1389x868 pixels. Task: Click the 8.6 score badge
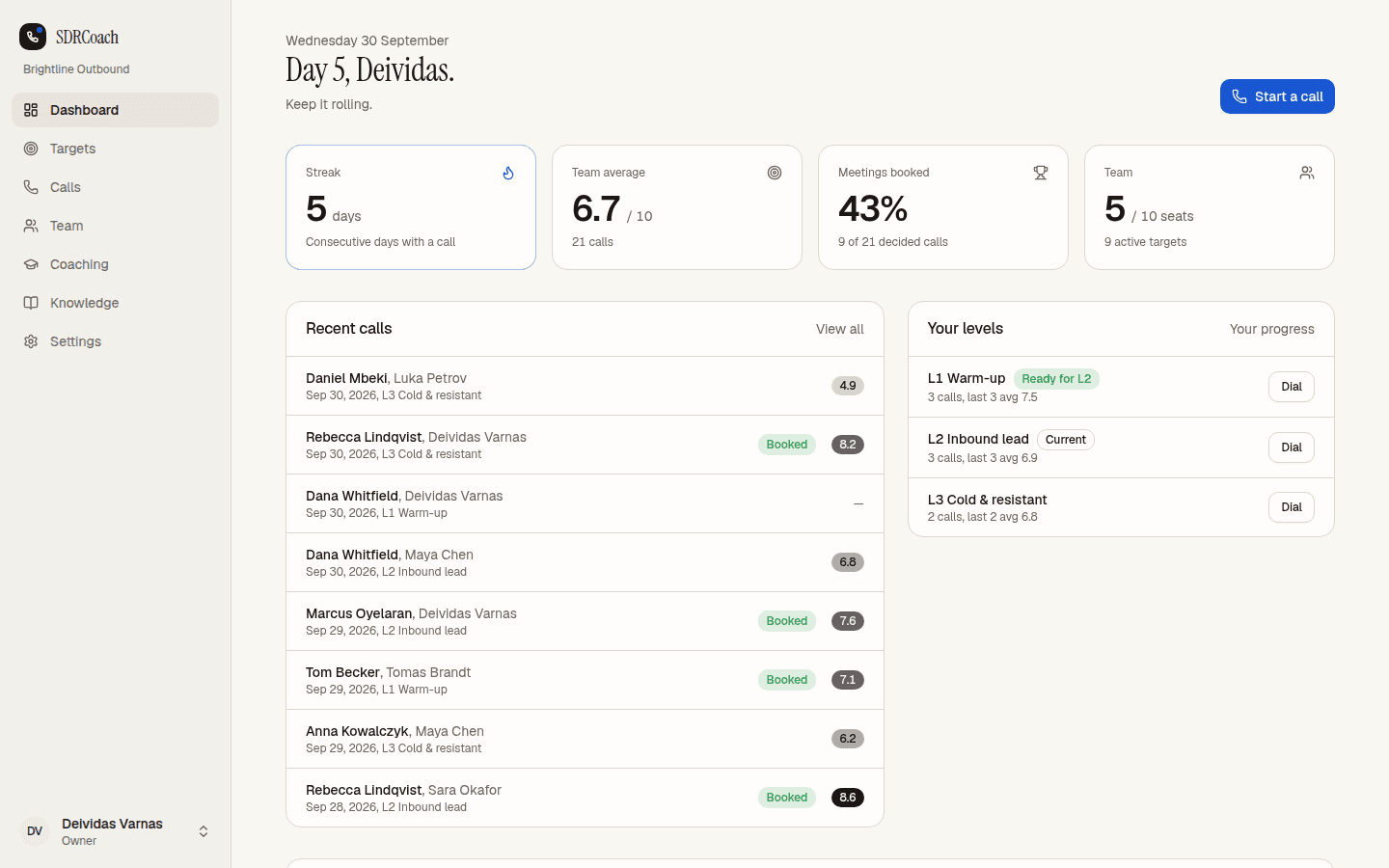(x=848, y=798)
